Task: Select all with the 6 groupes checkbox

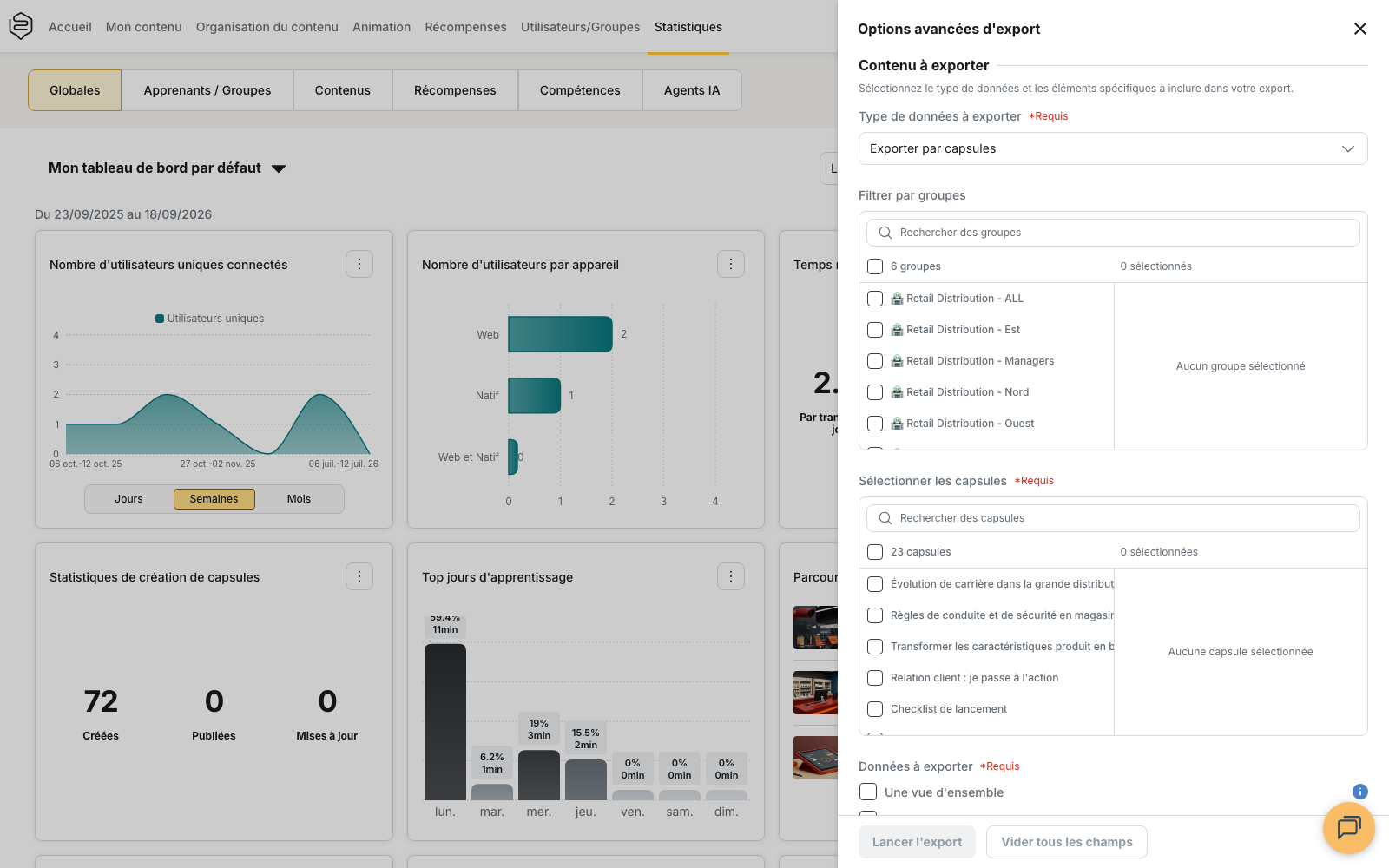Action: click(x=875, y=266)
